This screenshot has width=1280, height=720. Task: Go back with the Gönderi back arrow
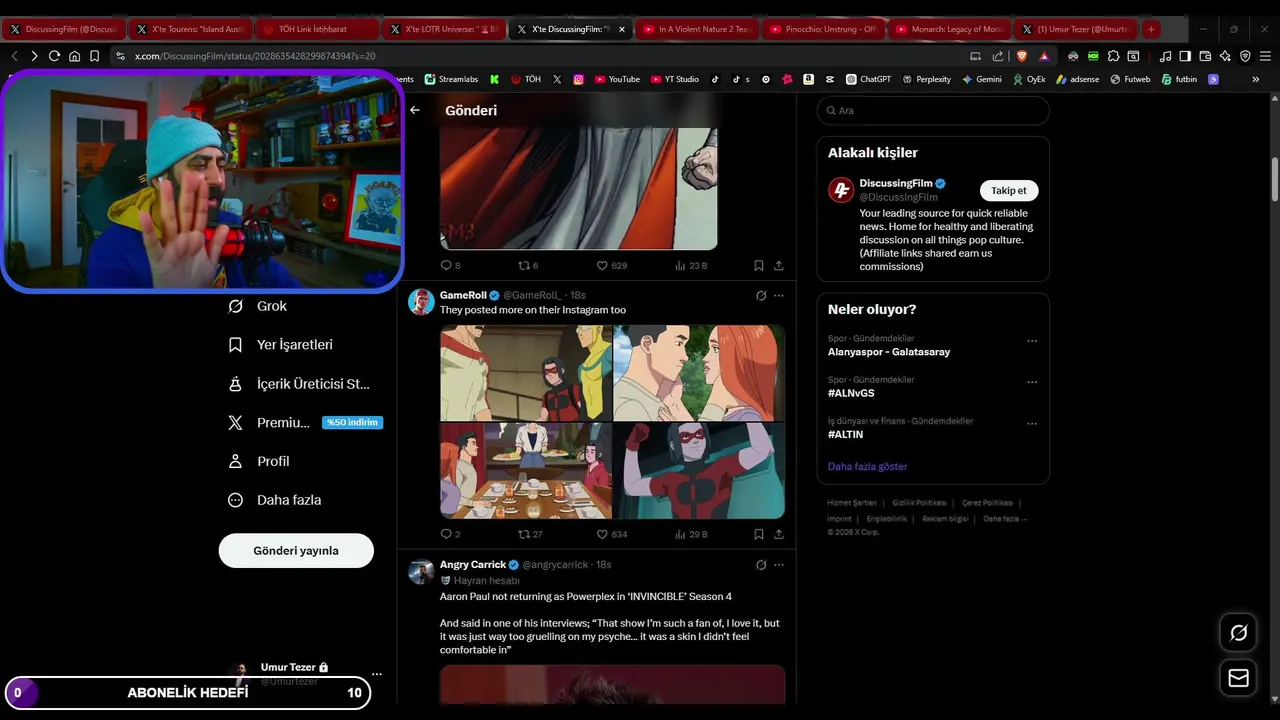[415, 110]
